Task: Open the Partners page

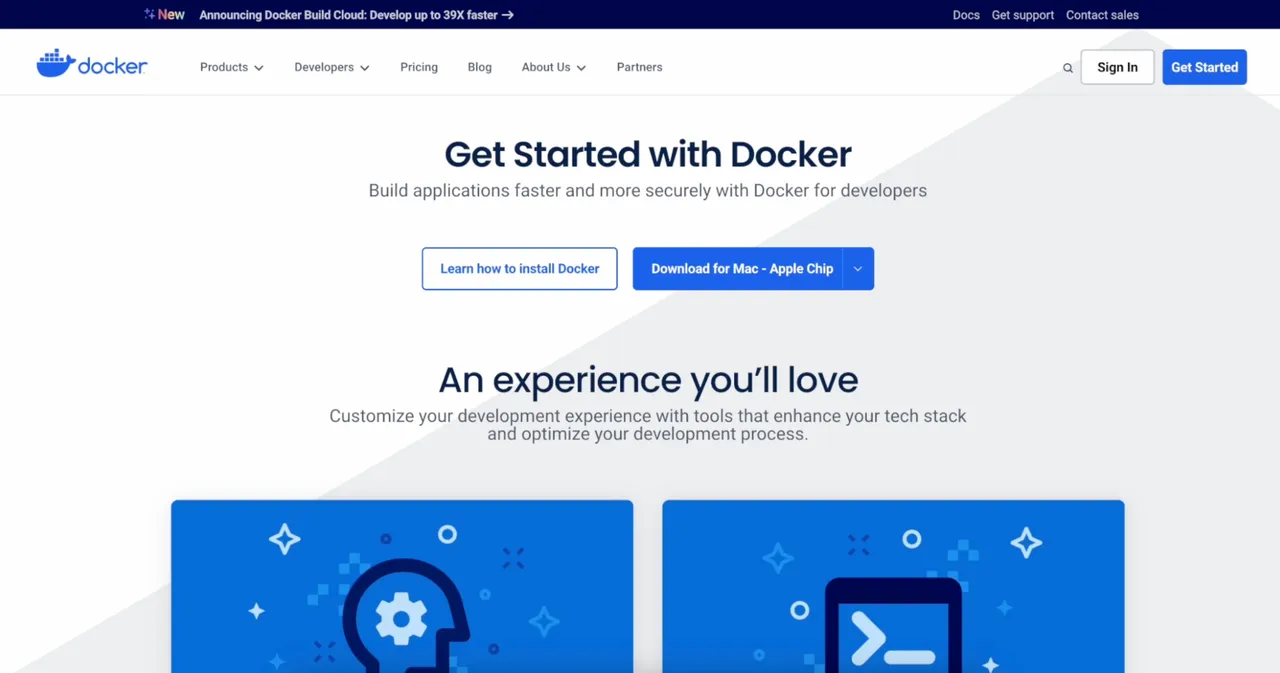Action: [640, 67]
